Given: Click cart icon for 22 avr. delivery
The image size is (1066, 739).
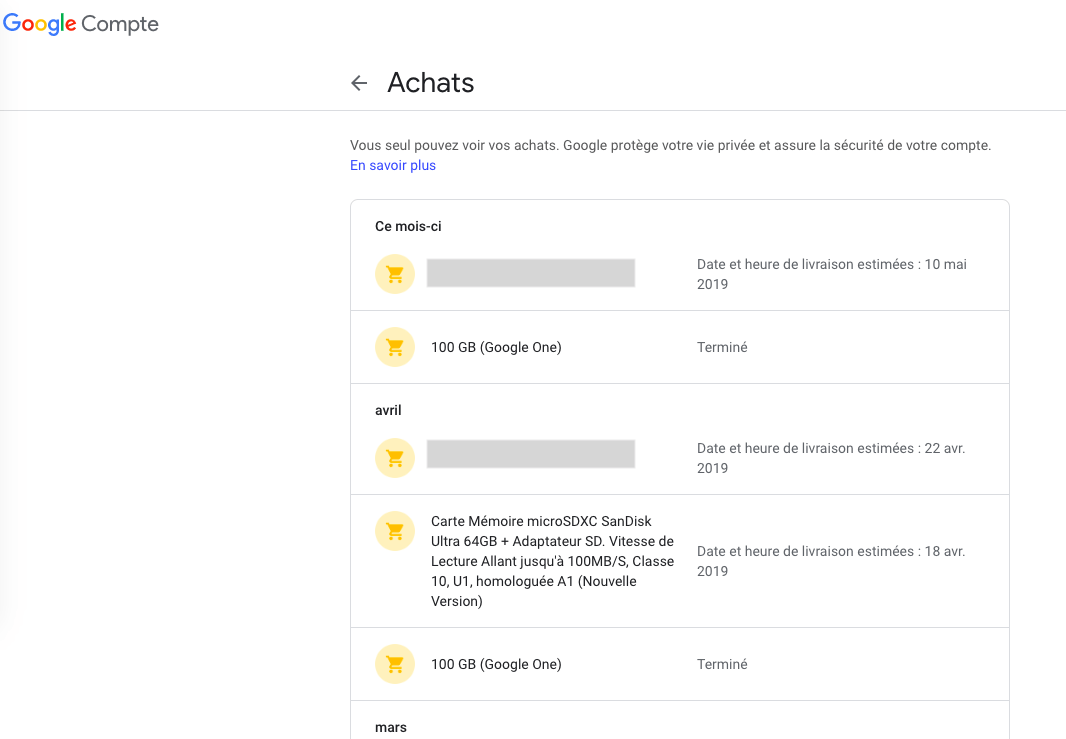Looking at the screenshot, I should point(395,458).
